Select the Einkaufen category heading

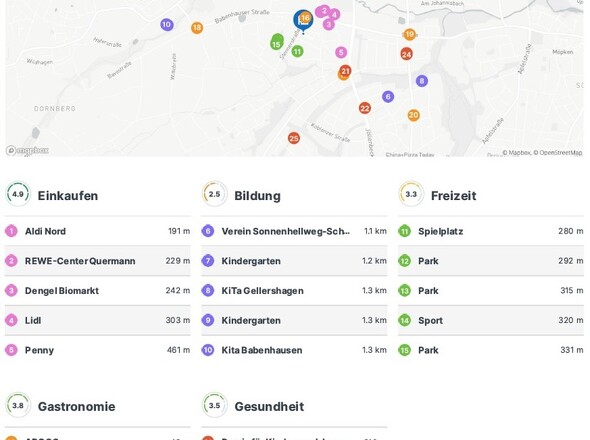tap(68, 196)
